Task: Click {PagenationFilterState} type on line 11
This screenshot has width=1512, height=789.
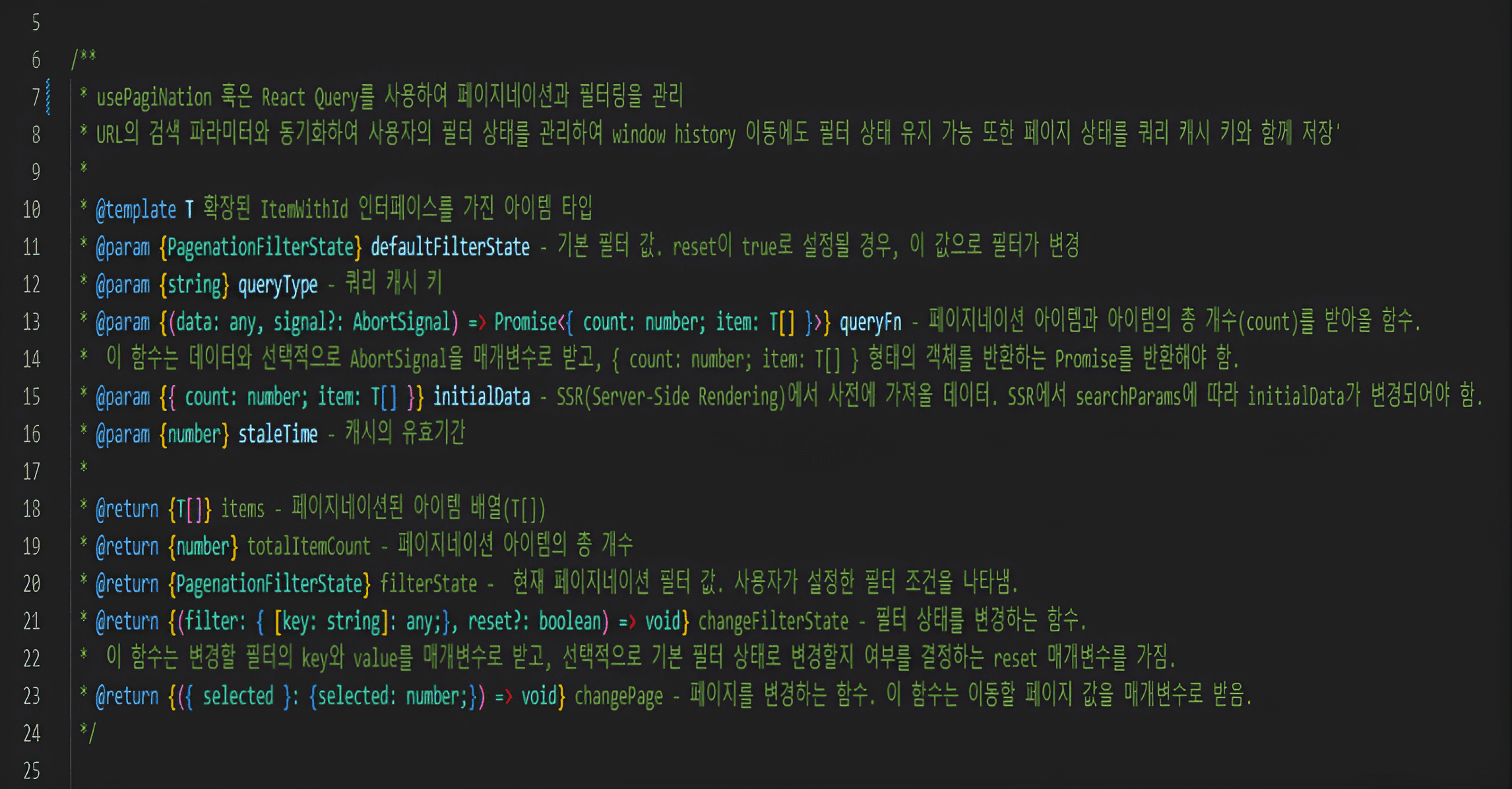Action: (x=261, y=247)
